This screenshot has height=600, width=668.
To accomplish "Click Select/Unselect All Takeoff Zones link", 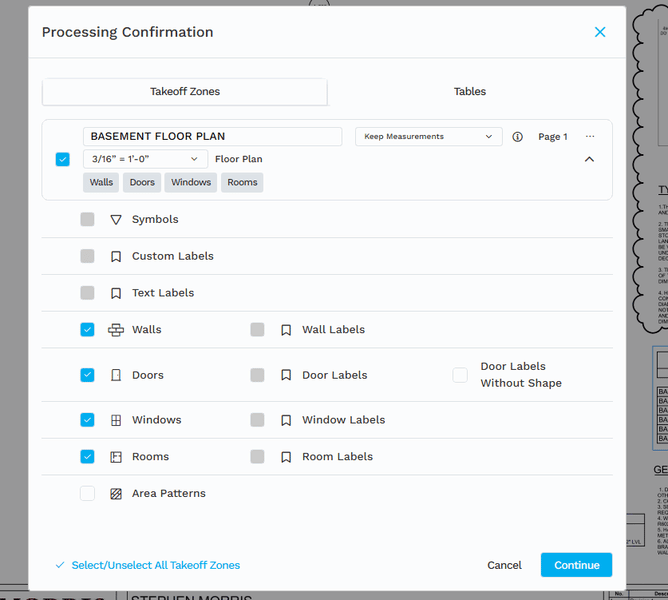I will click(x=155, y=565).
